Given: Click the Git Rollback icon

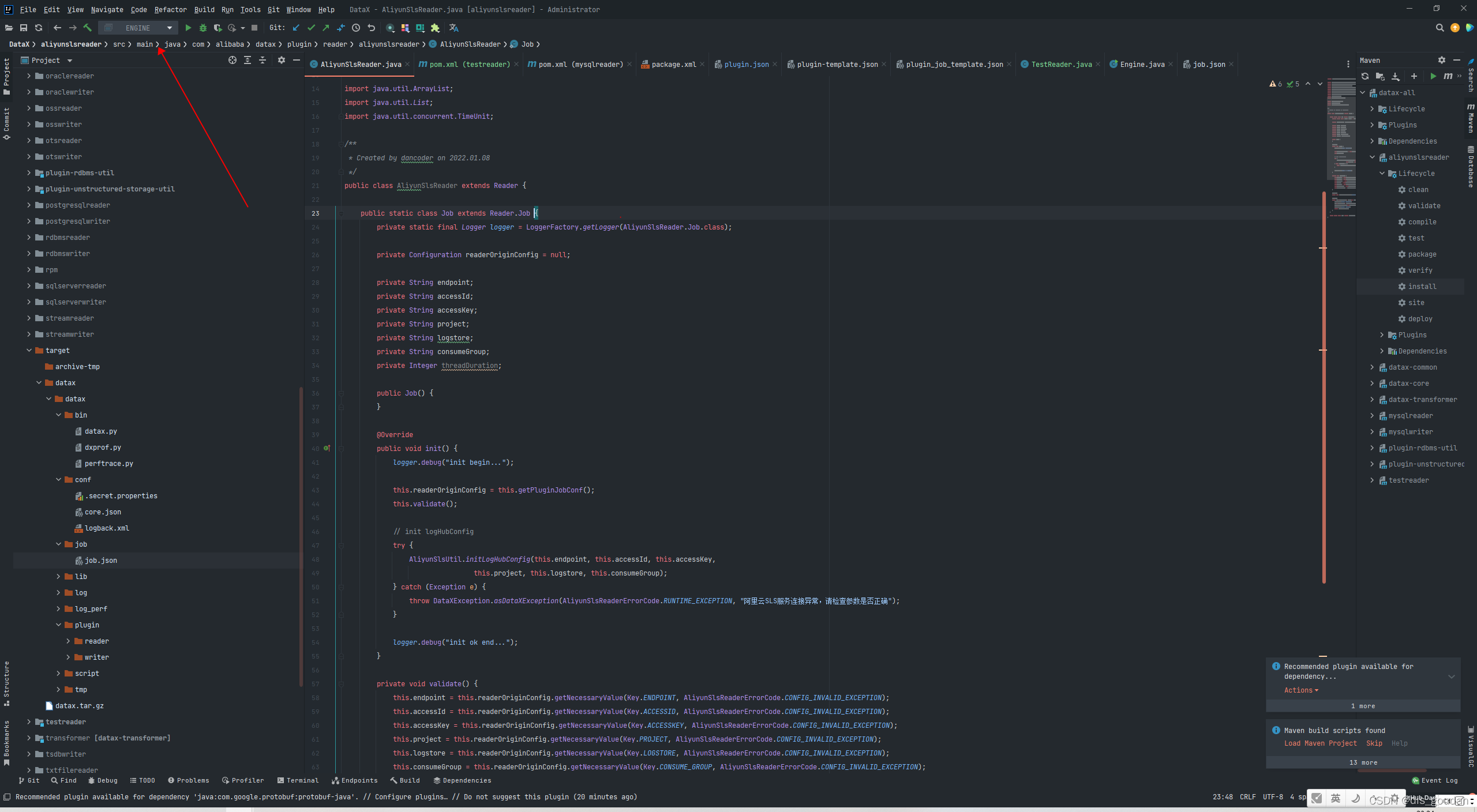Looking at the screenshot, I should [372, 28].
